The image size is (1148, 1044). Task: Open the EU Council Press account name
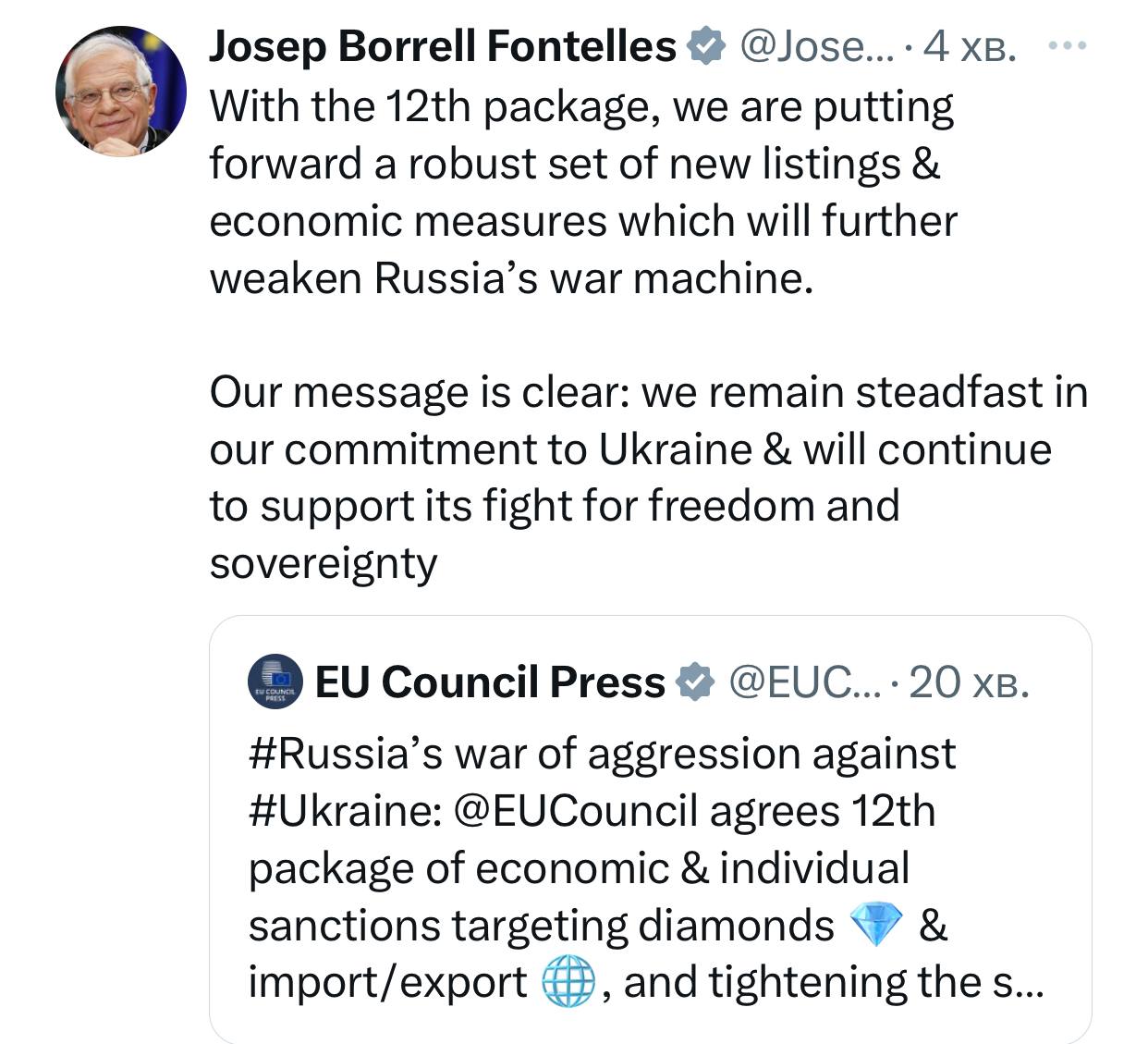(x=490, y=682)
